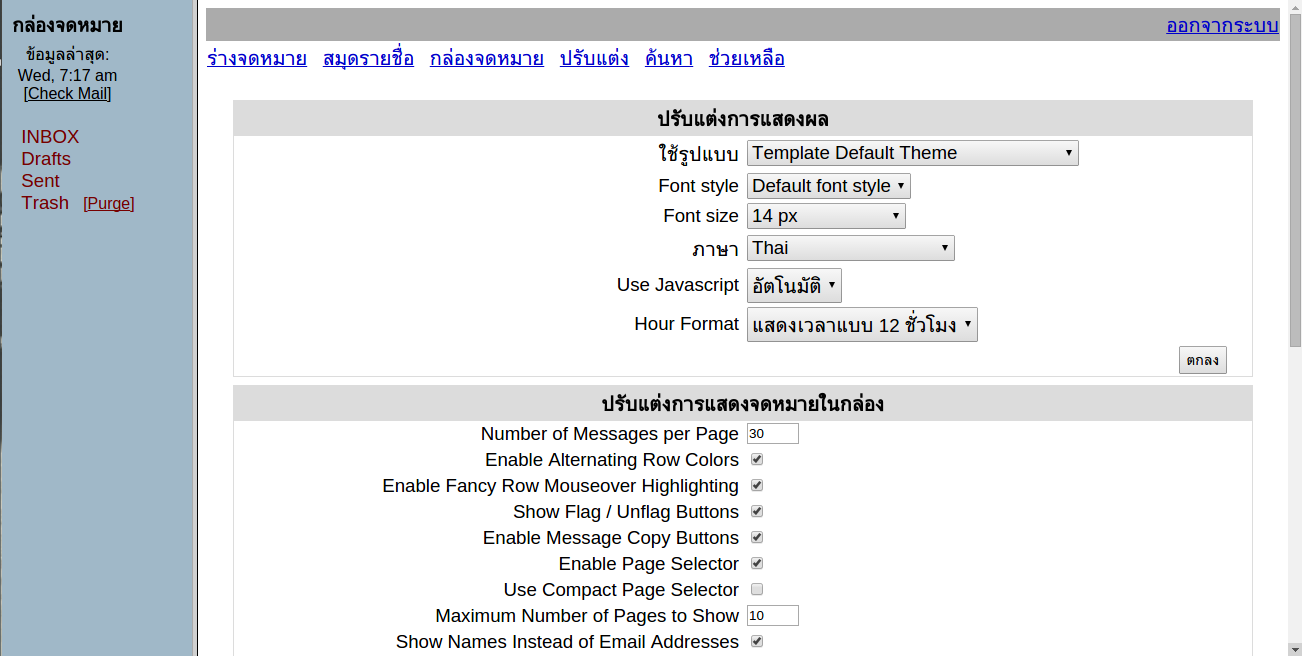Uncheck Show Flag / Unflag Buttons

[757, 512]
